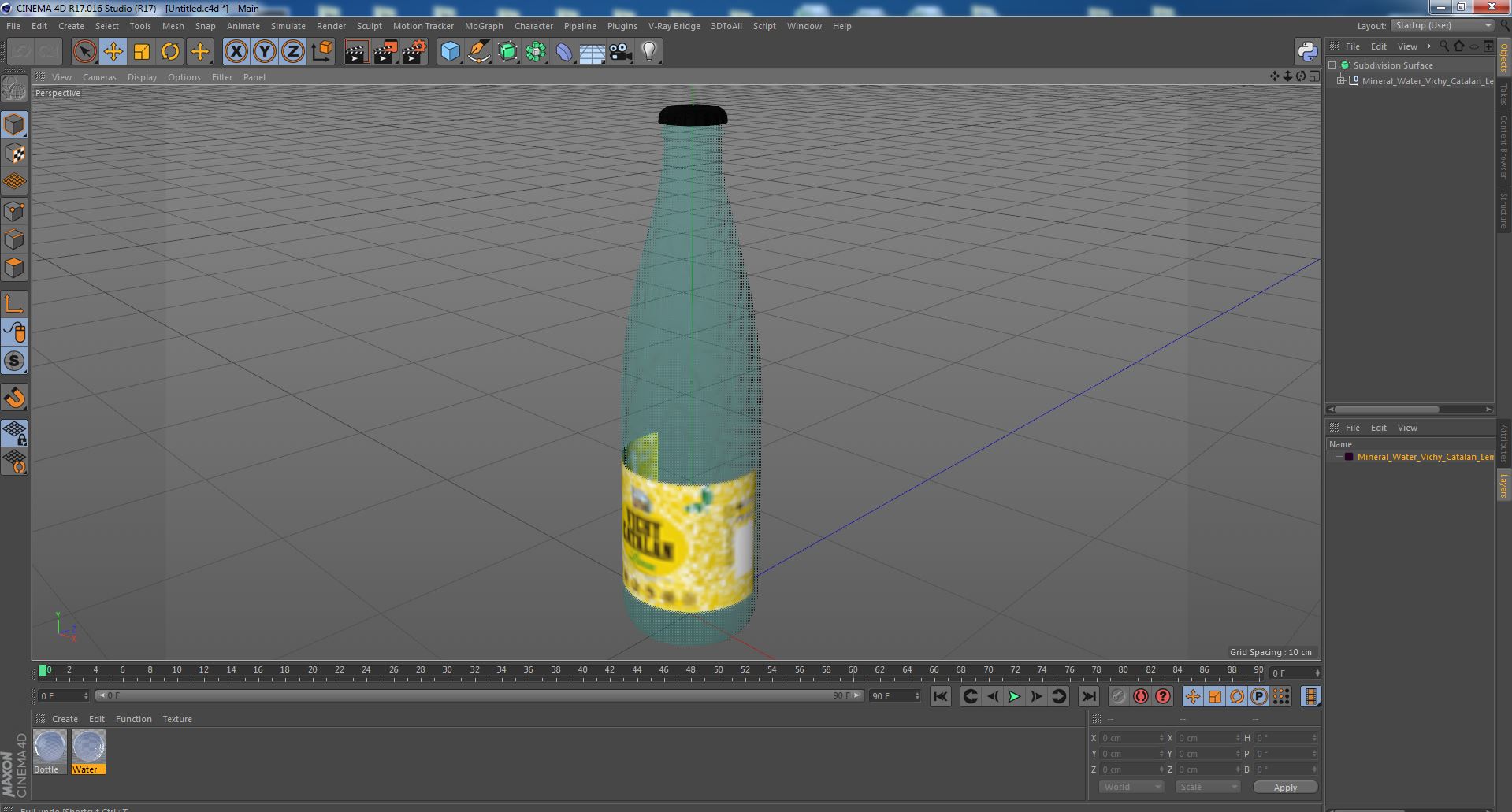Toggle X axis lock
1512x812 pixels.
236,52
